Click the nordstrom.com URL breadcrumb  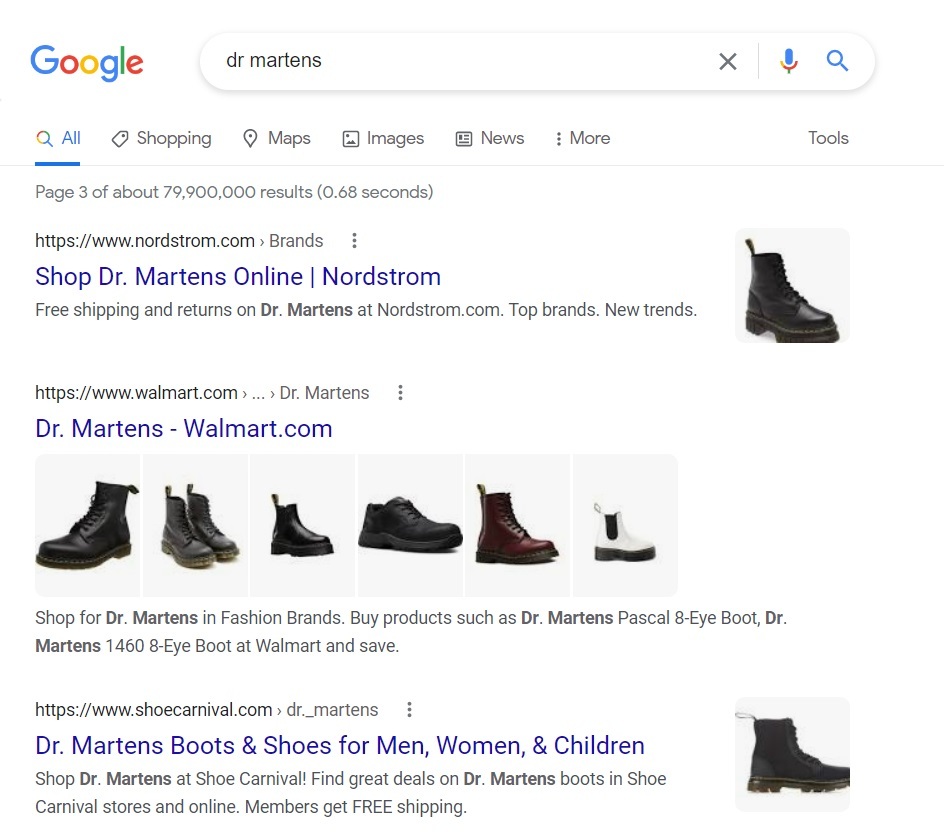pyautogui.click(x=179, y=241)
